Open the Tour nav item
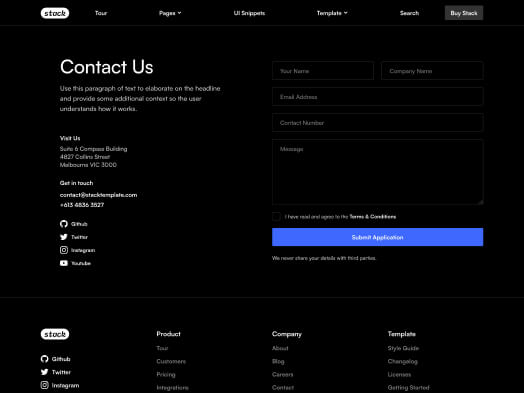524x393 pixels. [101, 13]
